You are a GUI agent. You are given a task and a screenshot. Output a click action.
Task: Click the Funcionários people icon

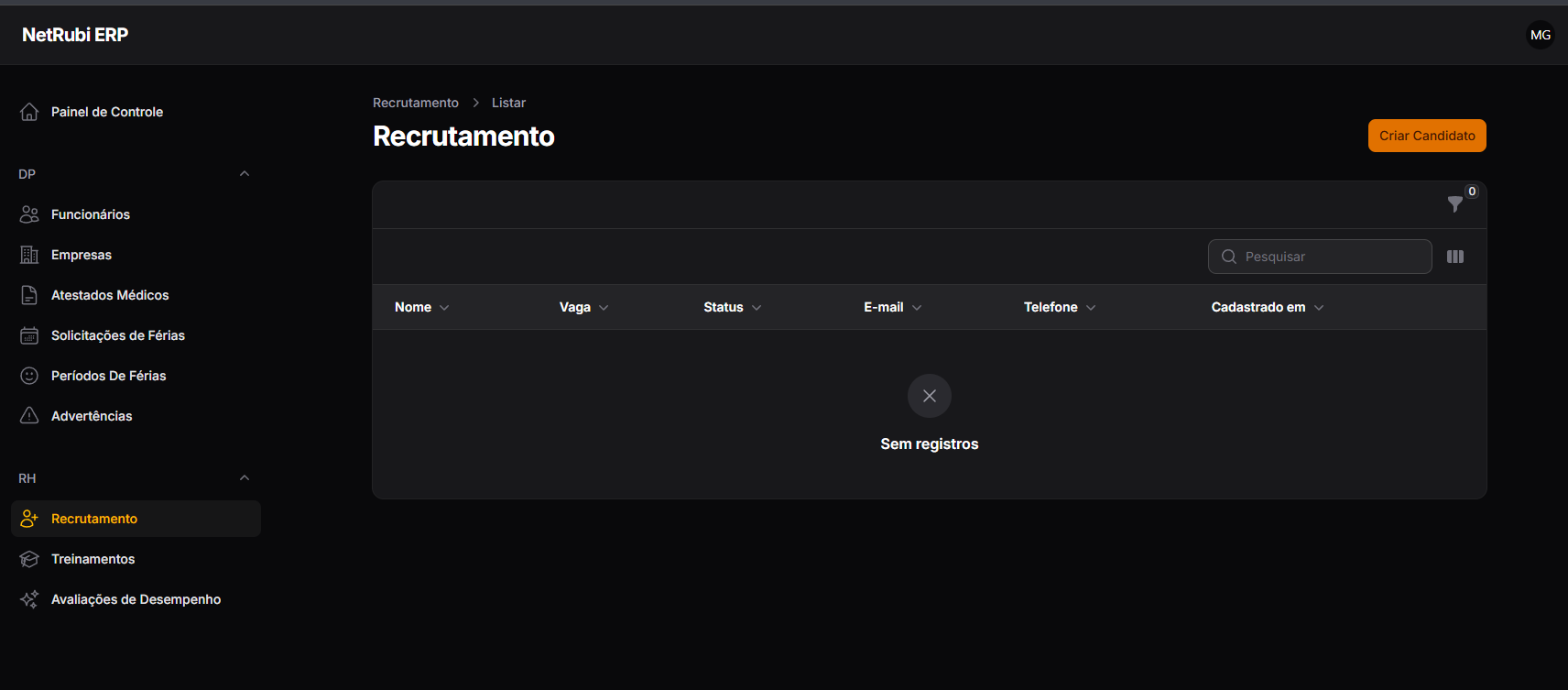[x=29, y=214]
